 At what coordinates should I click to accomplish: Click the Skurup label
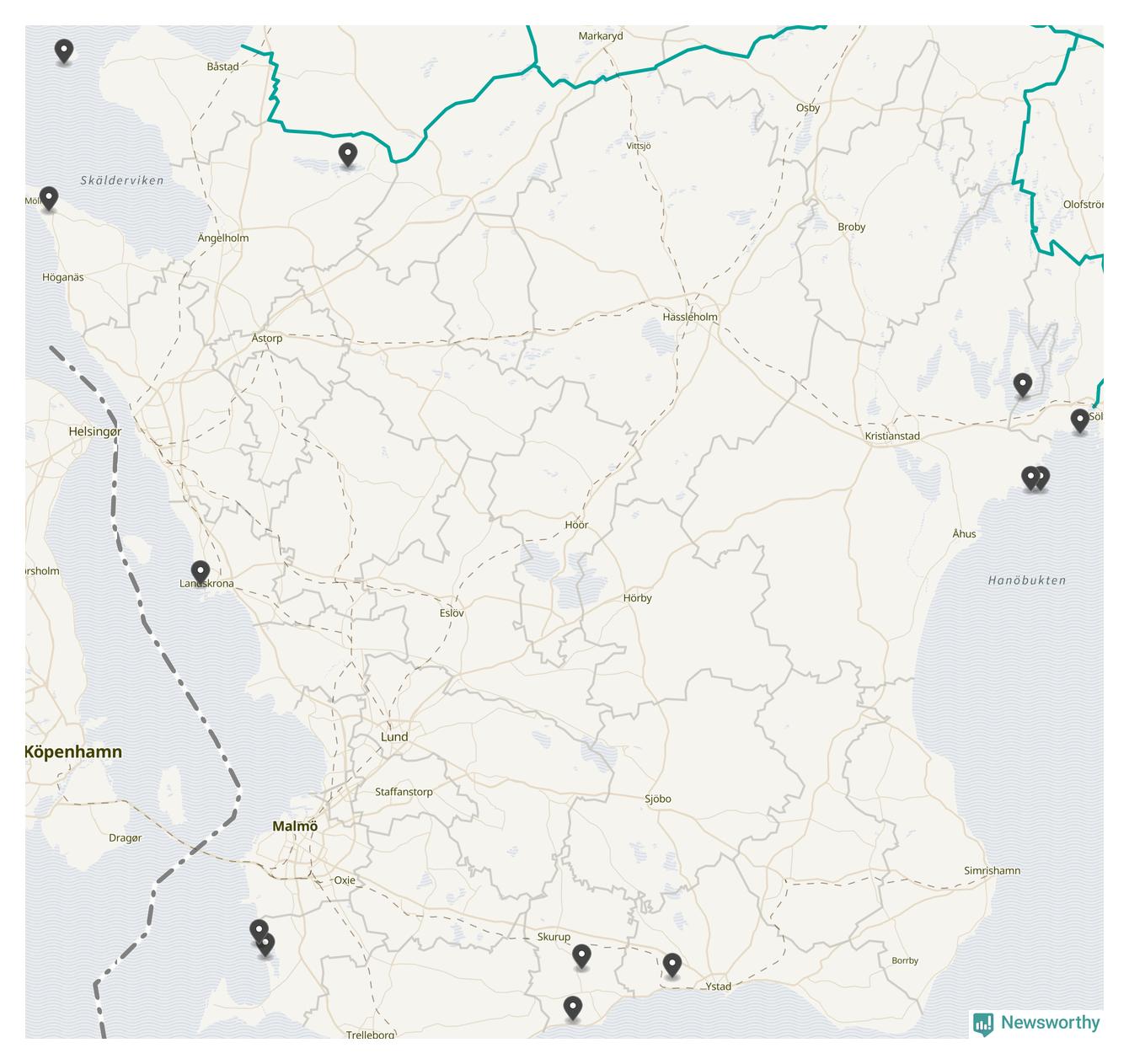(x=554, y=936)
